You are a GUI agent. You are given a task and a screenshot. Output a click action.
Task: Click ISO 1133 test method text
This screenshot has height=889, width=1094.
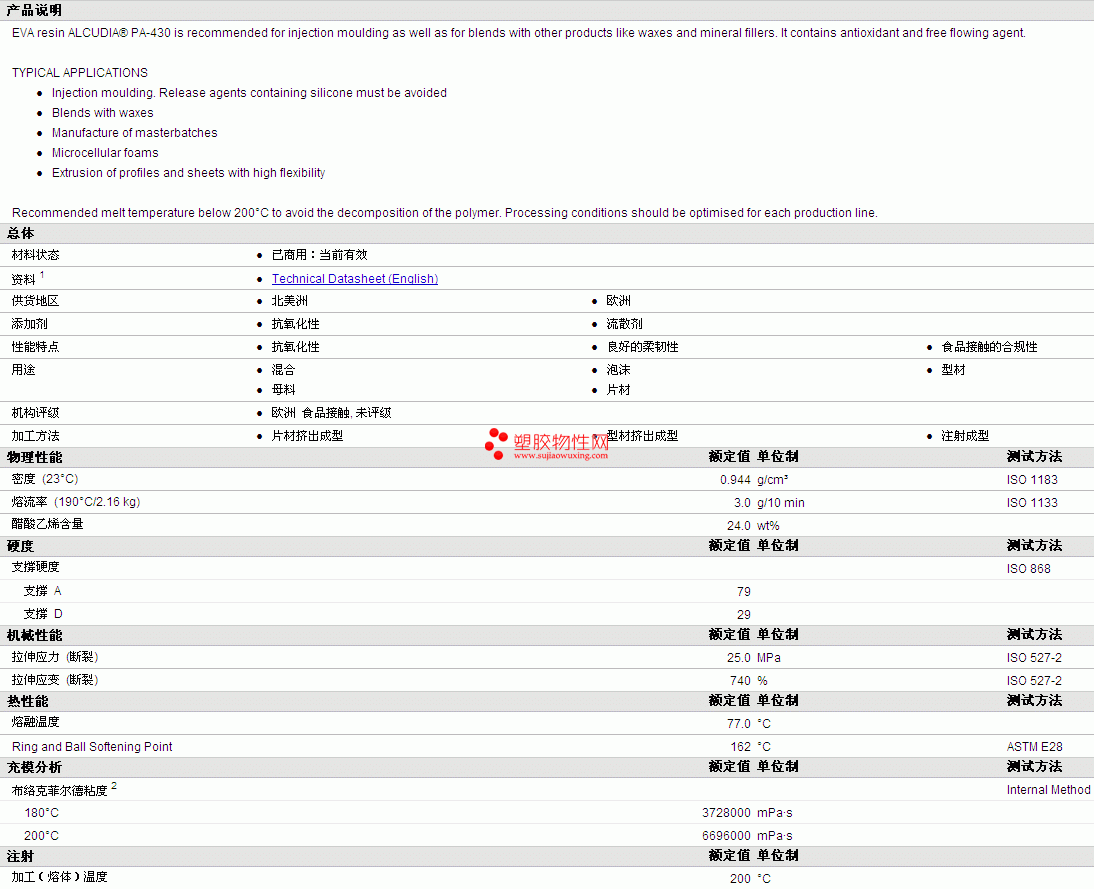[1032, 502]
